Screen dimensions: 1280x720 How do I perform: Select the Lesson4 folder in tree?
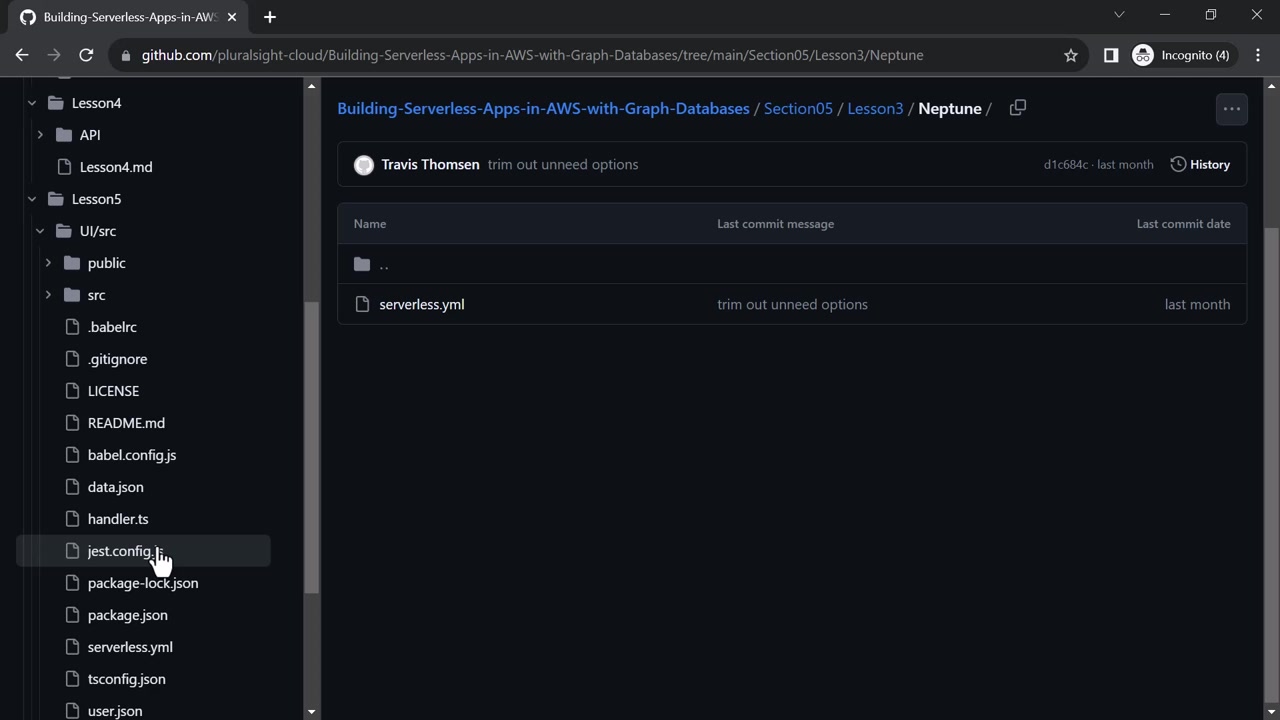(x=97, y=103)
